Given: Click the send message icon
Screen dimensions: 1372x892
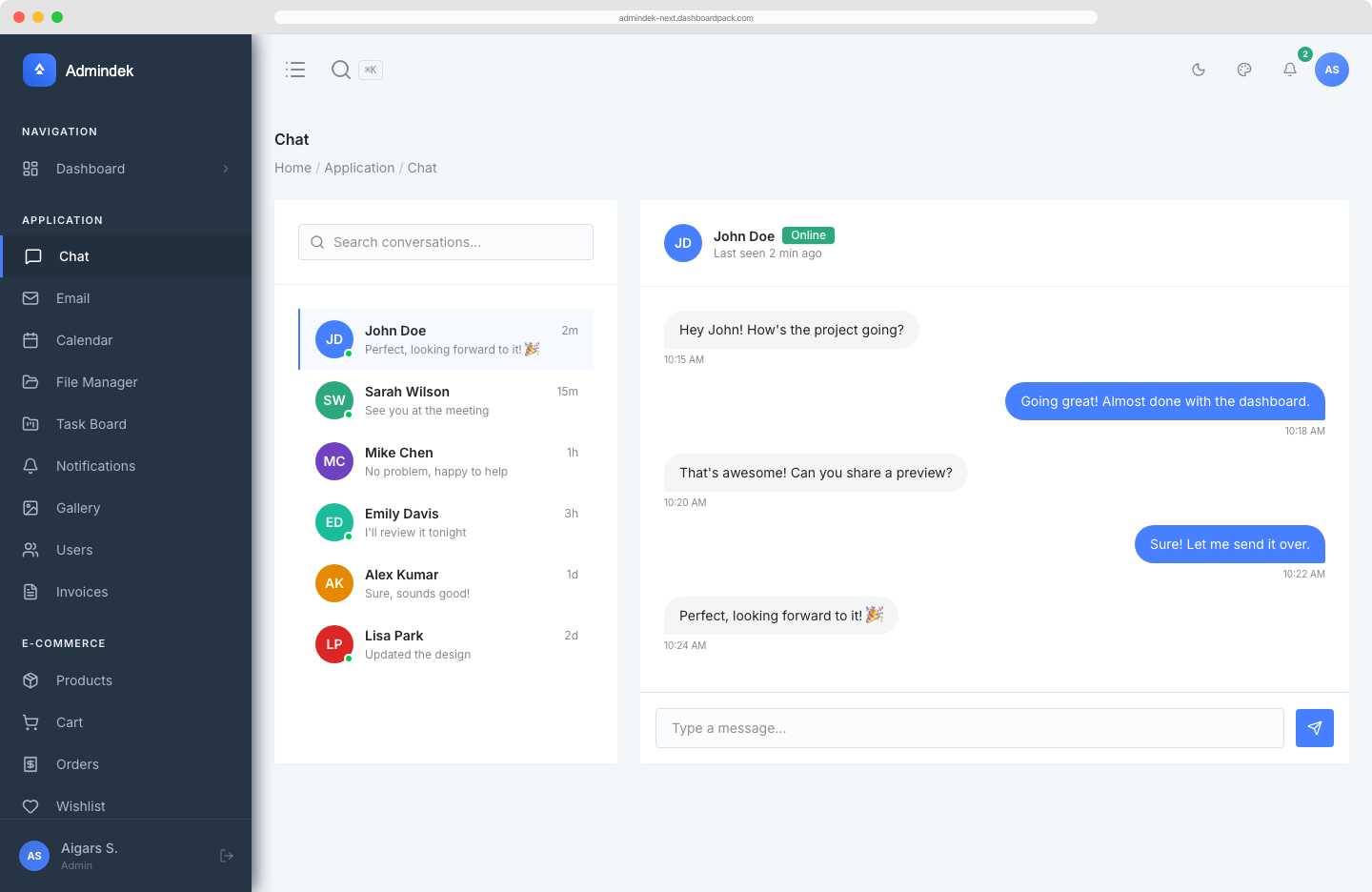Looking at the screenshot, I should pos(1314,727).
